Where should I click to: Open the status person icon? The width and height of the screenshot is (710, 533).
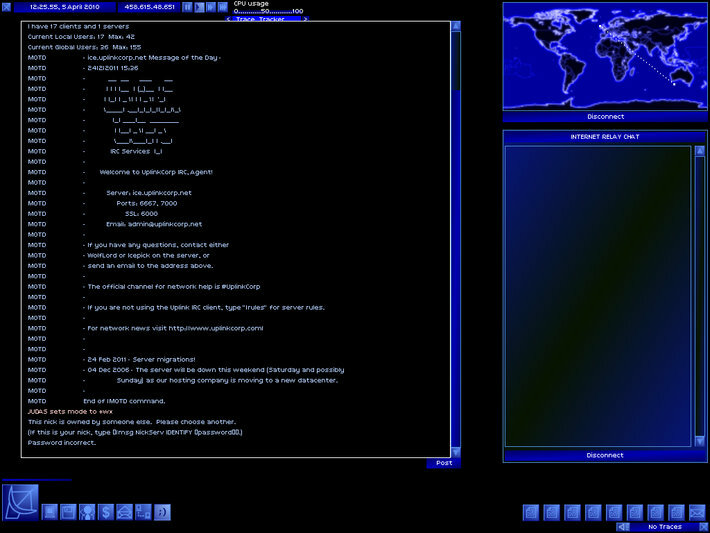pos(87,512)
